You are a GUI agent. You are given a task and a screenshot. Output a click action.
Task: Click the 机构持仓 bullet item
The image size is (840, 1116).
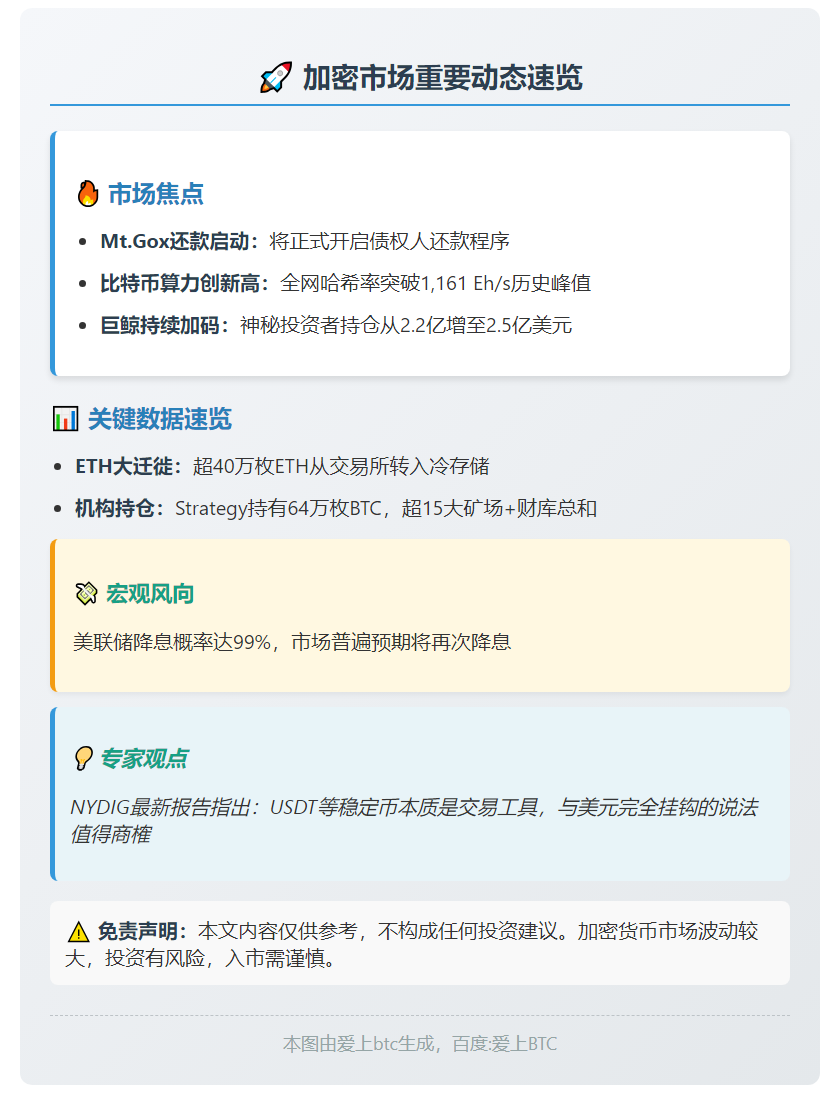pyautogui.click(x=336, y=508)
